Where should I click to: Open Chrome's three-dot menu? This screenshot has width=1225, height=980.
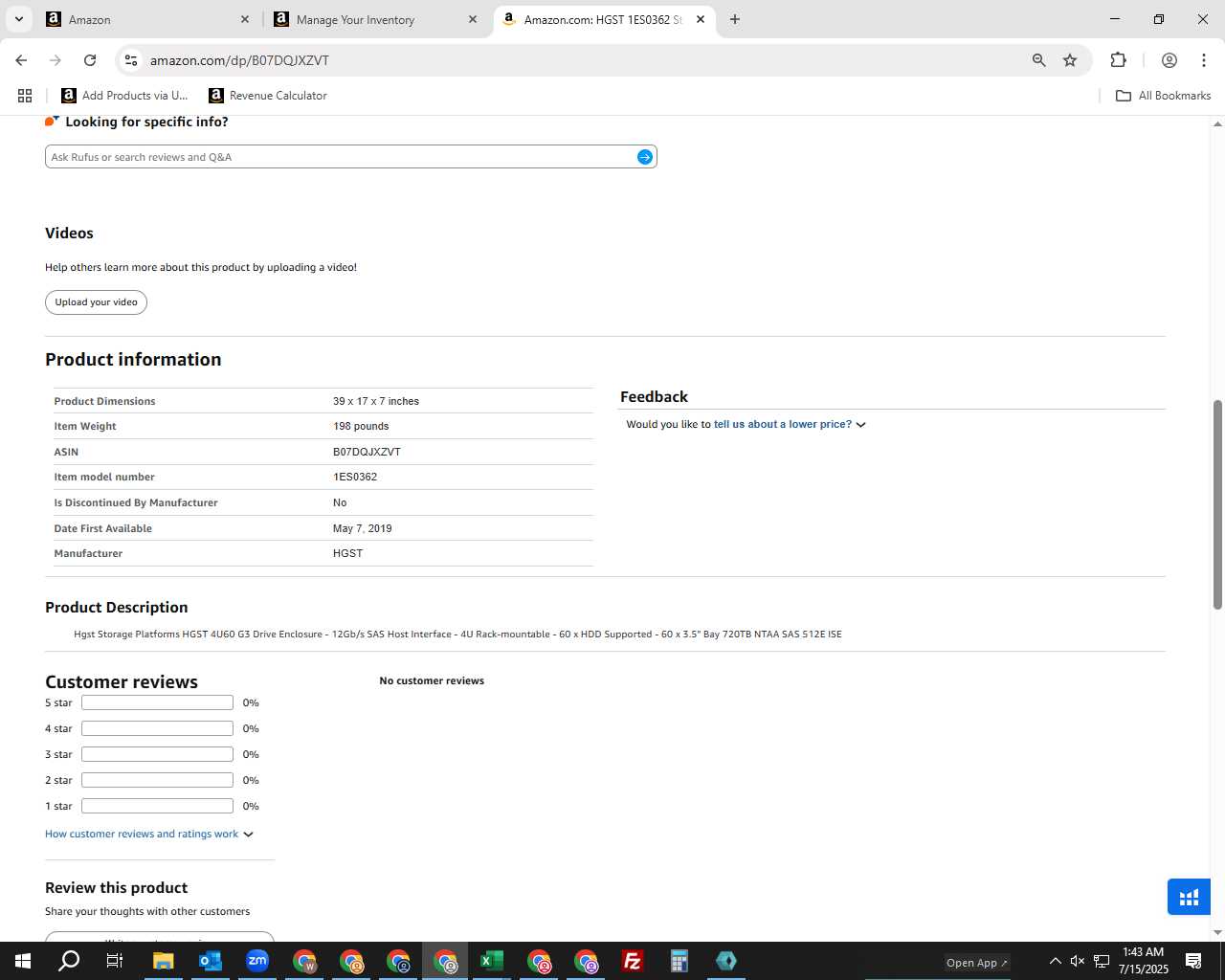1204,60
